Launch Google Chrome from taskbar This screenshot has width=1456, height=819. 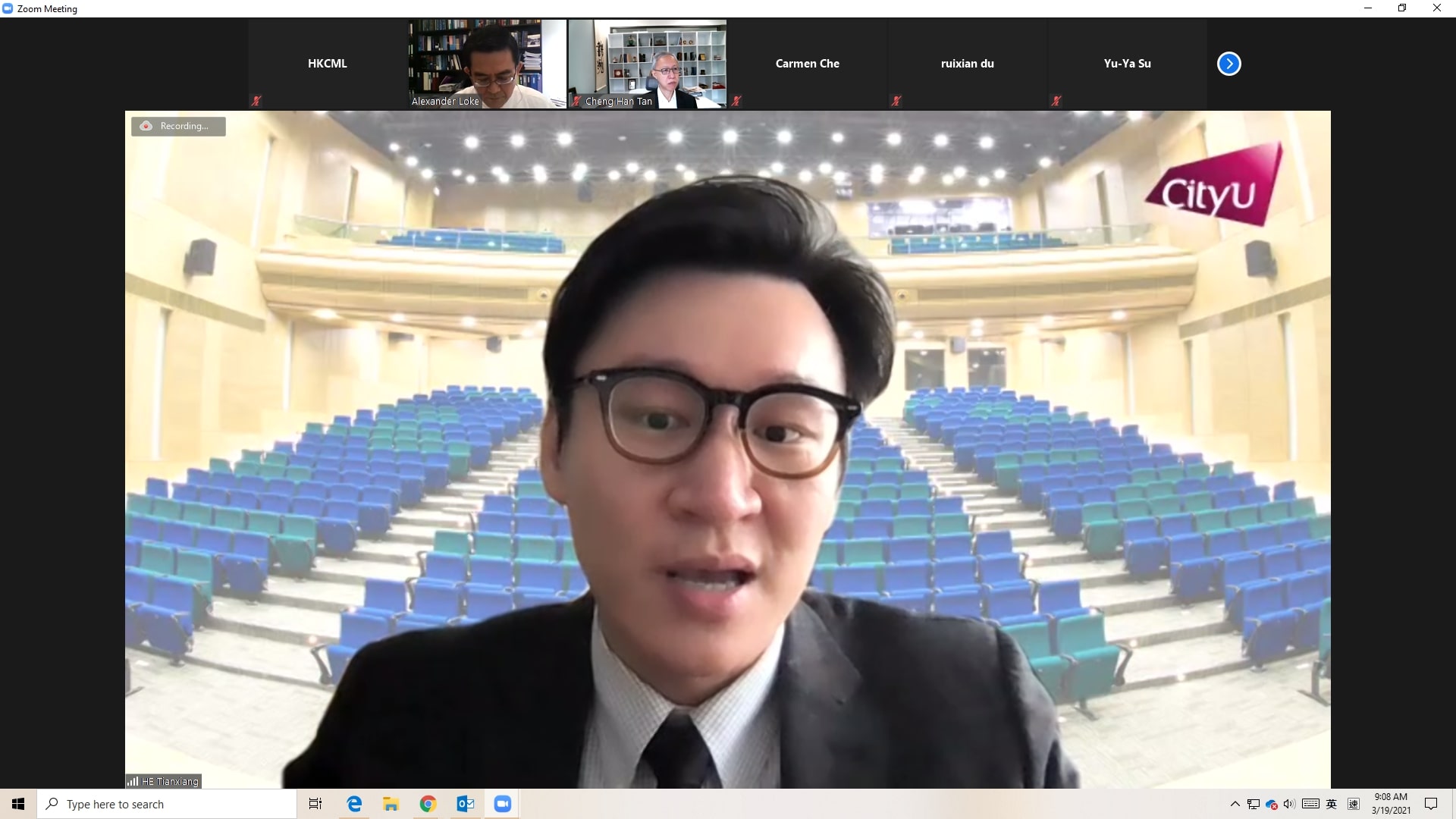(x=428, y=804)
